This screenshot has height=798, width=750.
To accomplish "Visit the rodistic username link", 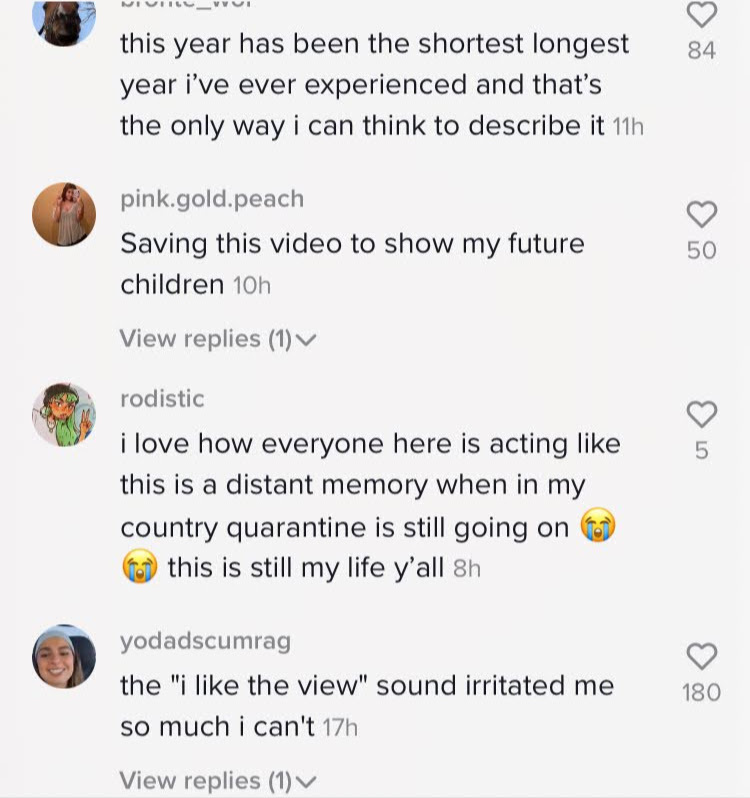I will 162,399.
